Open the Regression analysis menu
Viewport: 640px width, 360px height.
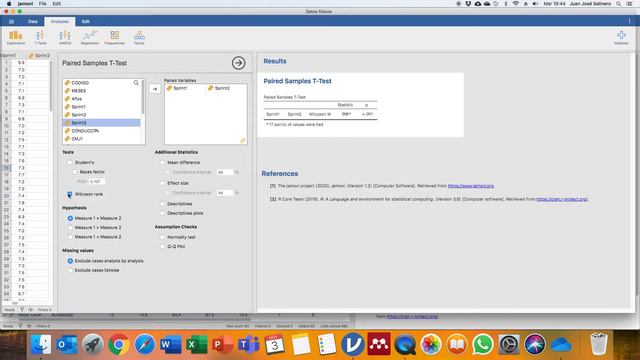click(90, 38)
